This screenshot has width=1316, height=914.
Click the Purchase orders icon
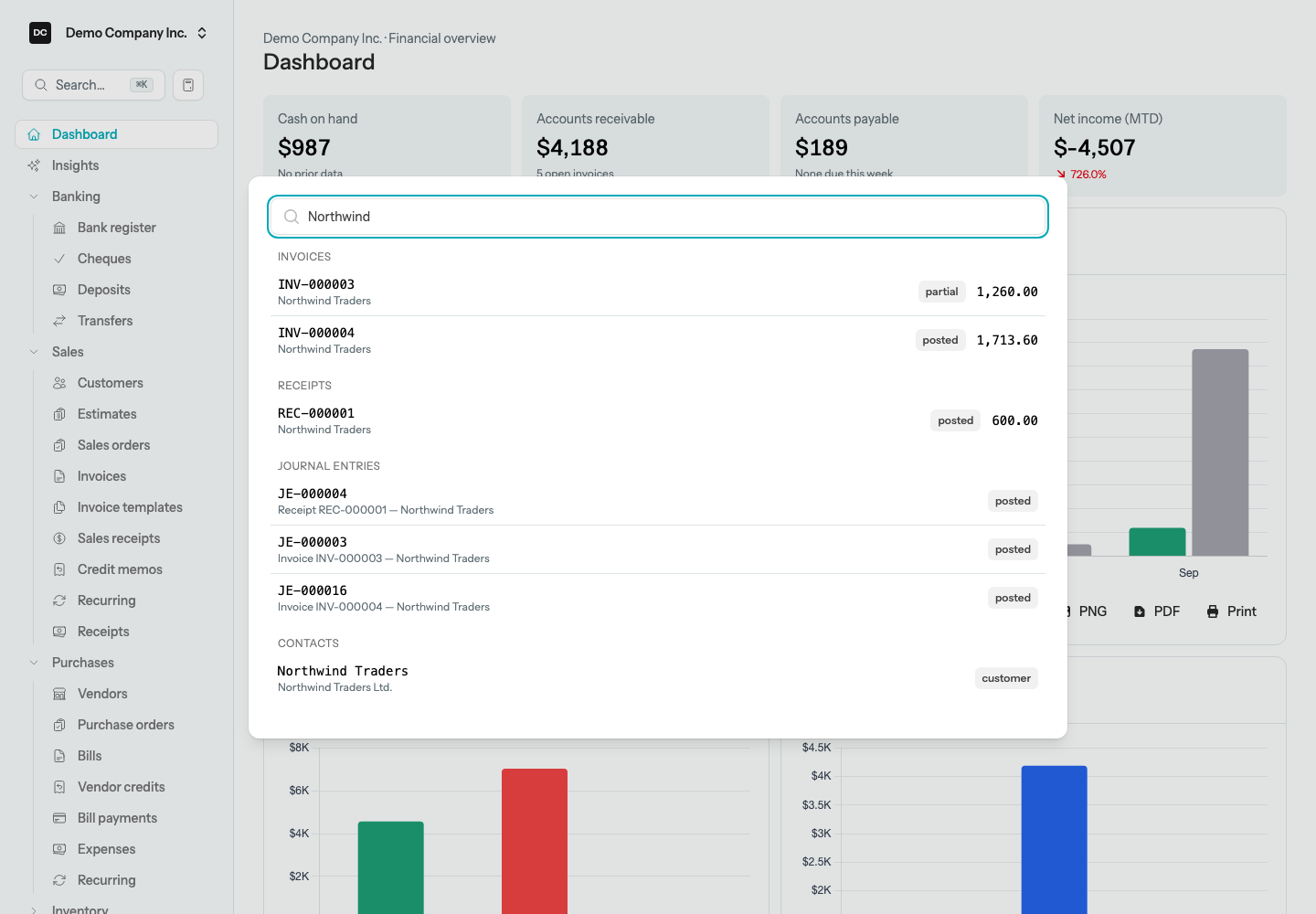click(59, 725)
